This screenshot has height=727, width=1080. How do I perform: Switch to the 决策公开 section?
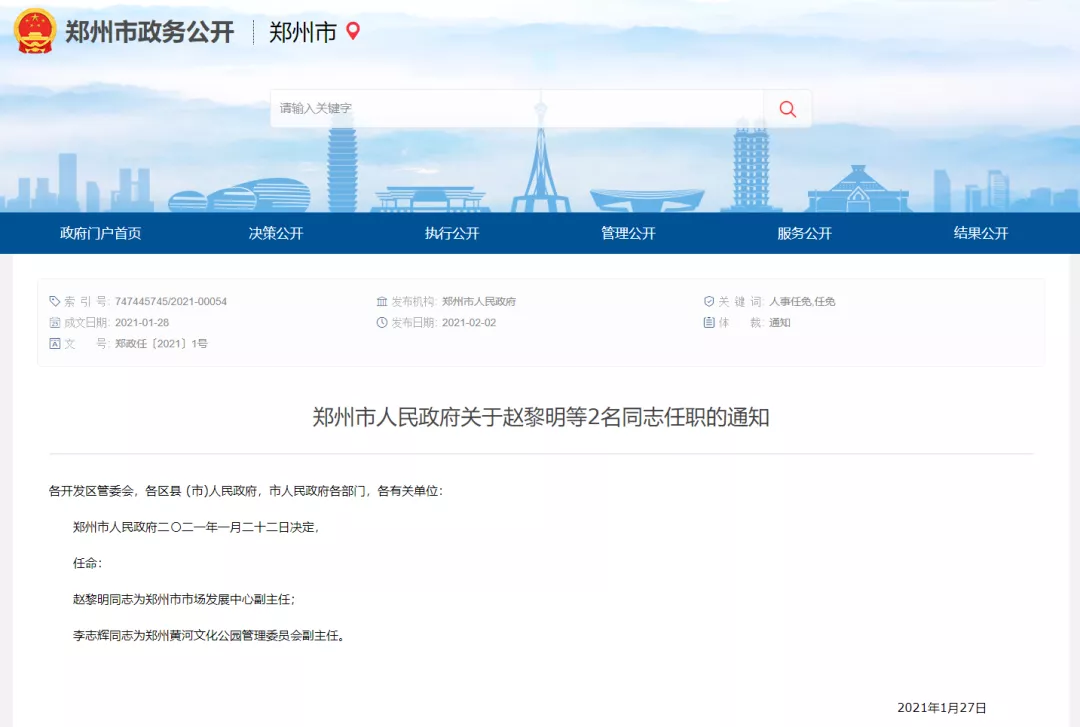276,234
